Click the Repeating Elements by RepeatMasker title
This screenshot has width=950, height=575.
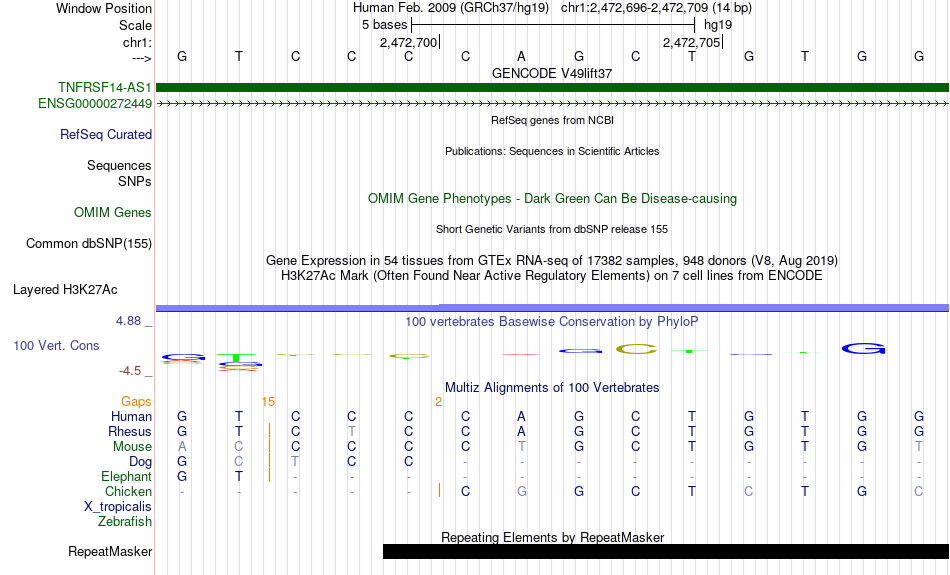click(553, 537)
